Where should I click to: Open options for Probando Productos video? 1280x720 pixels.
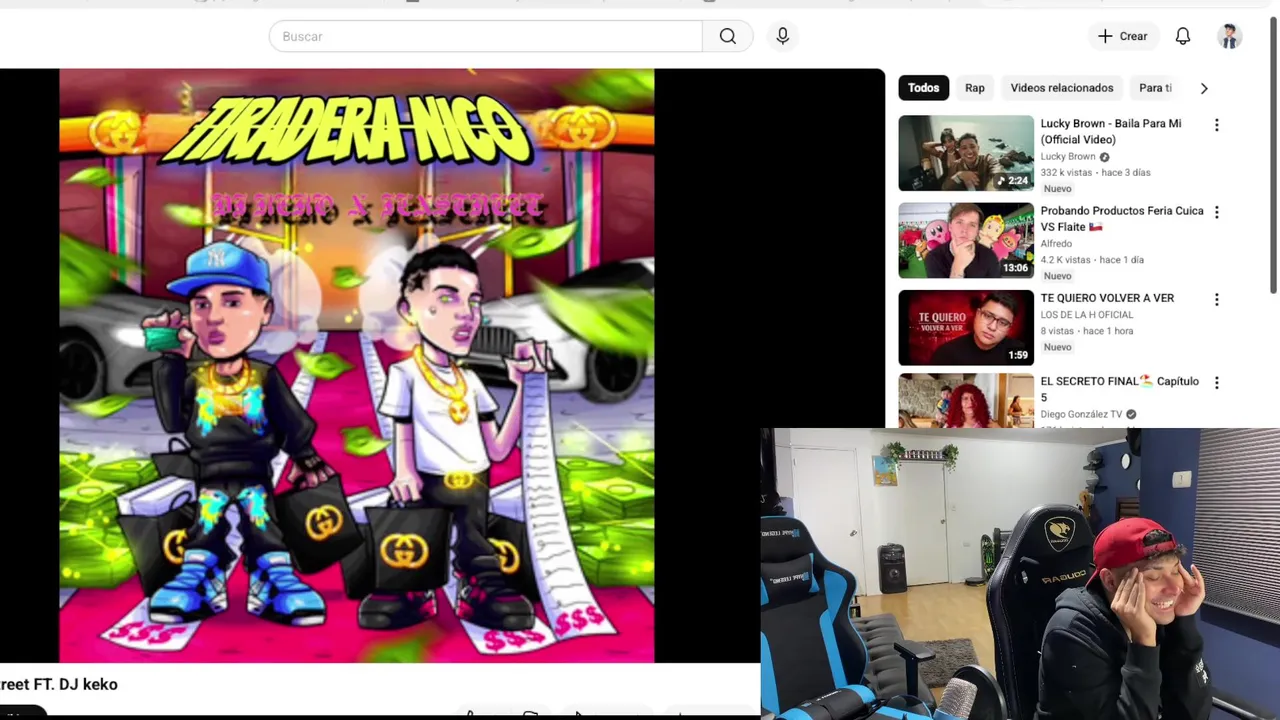point(1216,212)
